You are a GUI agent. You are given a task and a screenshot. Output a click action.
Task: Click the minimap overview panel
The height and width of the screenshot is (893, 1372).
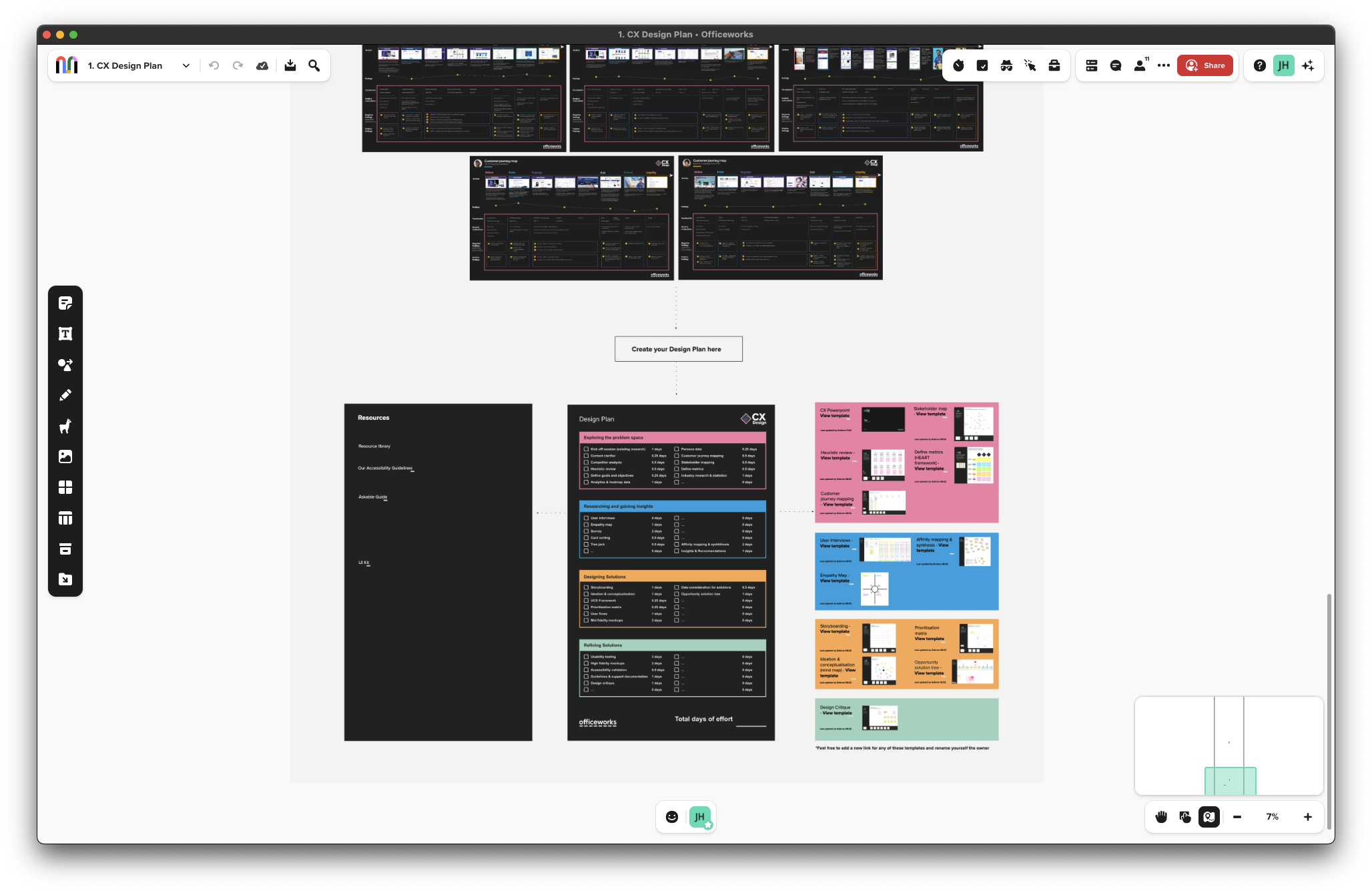(1229, 746)
